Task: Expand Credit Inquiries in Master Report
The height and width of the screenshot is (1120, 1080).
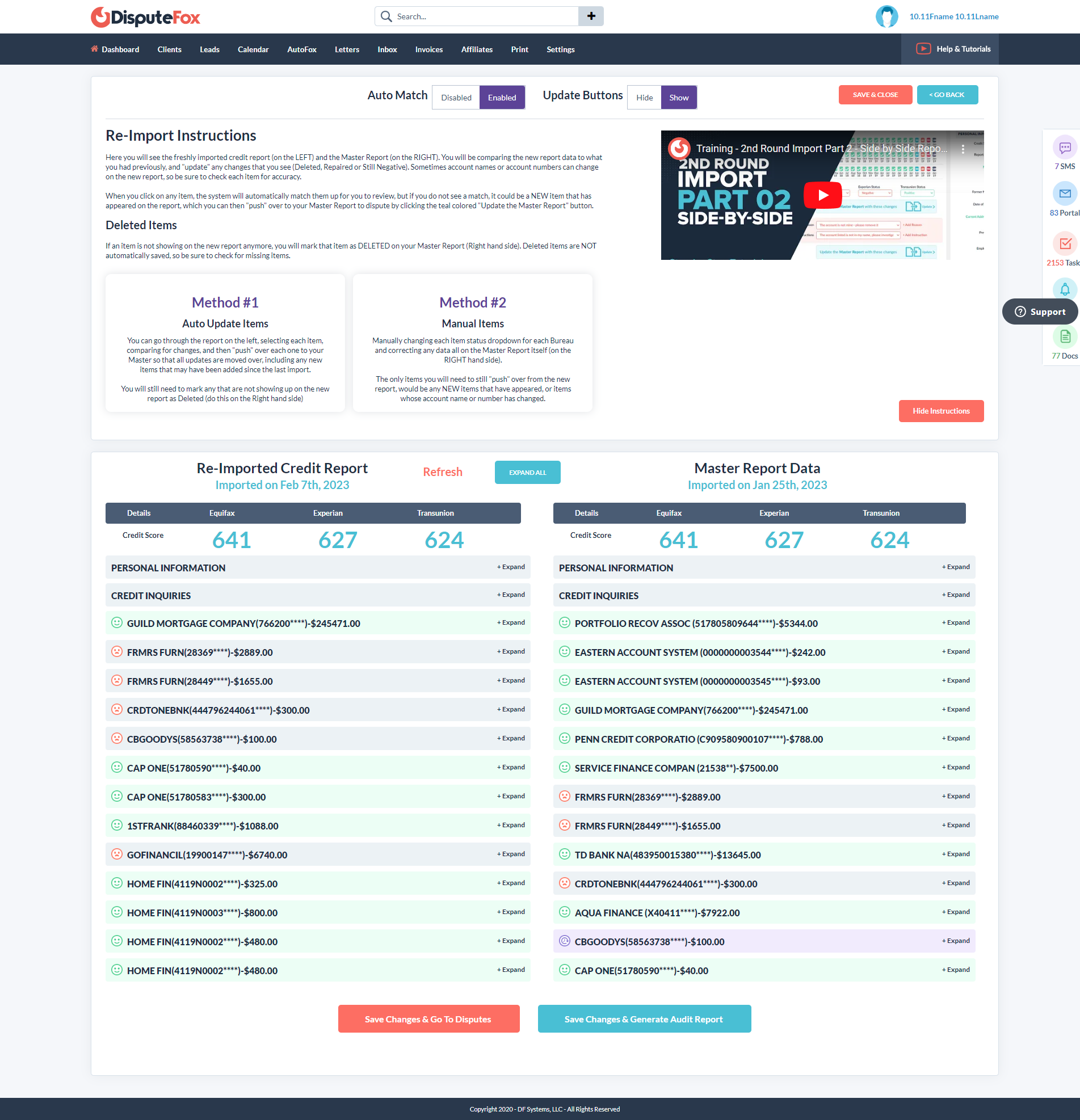Action: (x=956, y=595)
